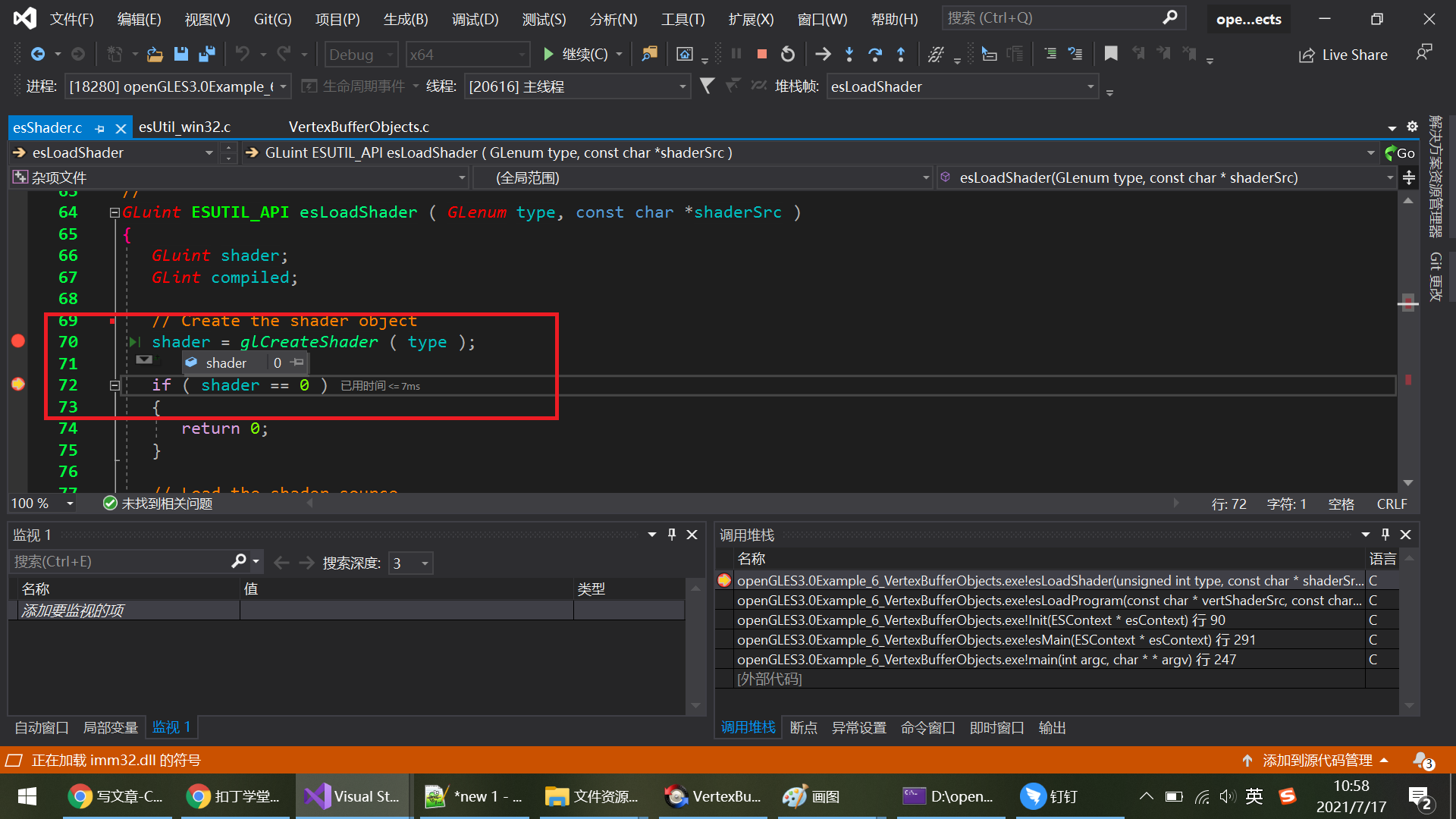
Task: Open the 调试(D) menu
Action: pos(475,19)
